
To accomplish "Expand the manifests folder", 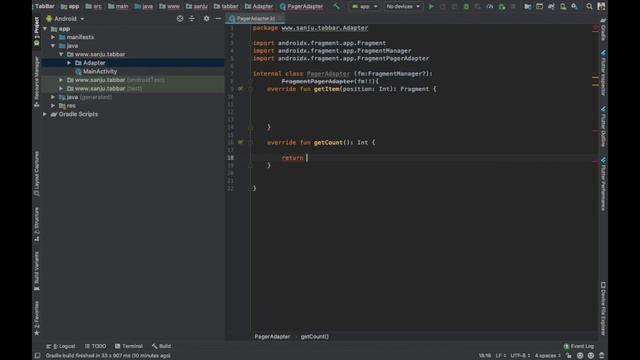I will coord(53,37).
